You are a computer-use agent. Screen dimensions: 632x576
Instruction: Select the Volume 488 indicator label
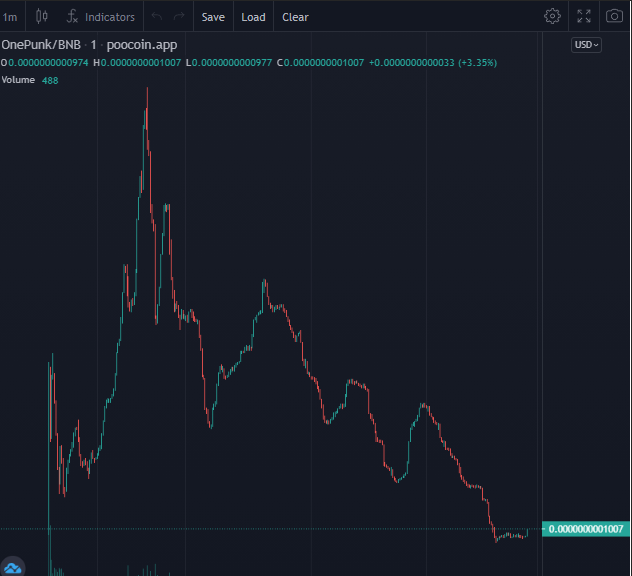pyautogui.click(x=30, y=80)
